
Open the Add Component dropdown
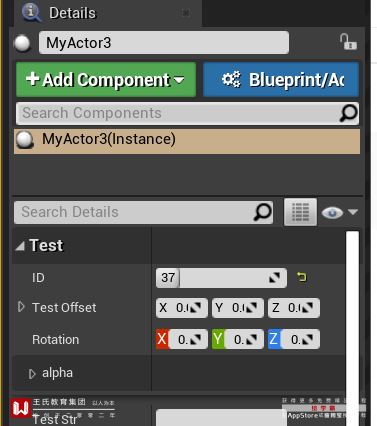tap(106, 79)
